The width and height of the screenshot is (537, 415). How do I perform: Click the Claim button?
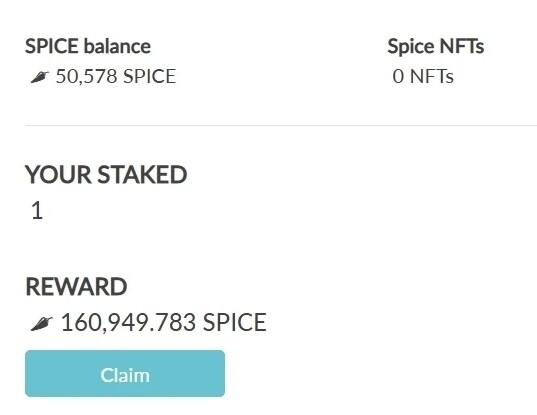pos(125,373)
